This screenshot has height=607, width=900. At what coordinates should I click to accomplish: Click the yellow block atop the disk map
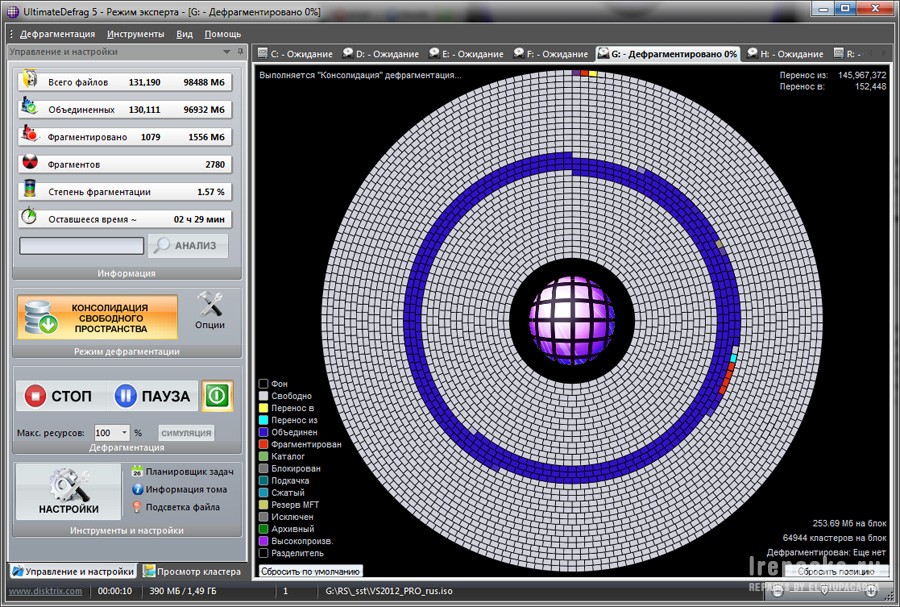point(593,73)
